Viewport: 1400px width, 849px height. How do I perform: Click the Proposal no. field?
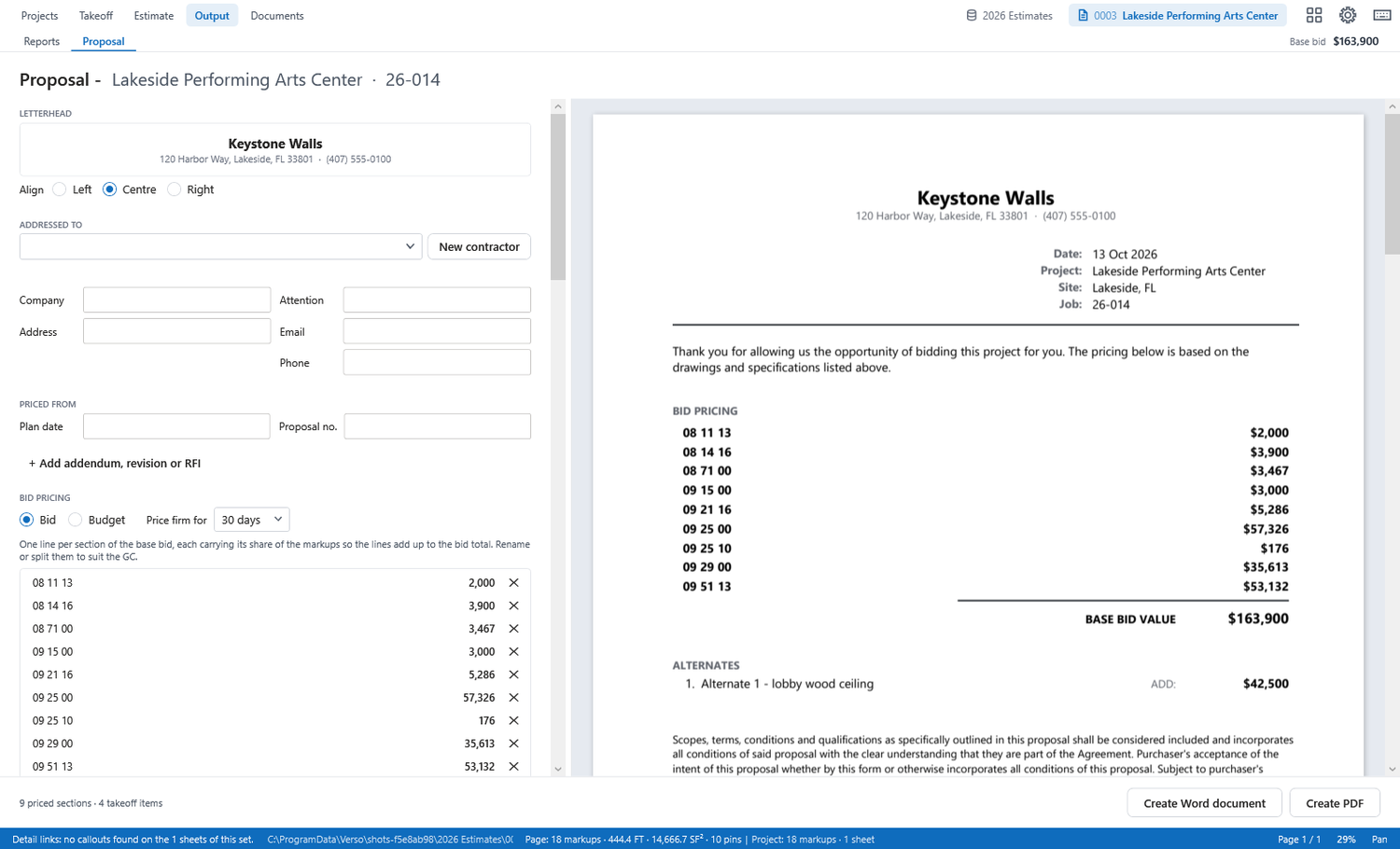pyautogui.click(x=438, y=426)
